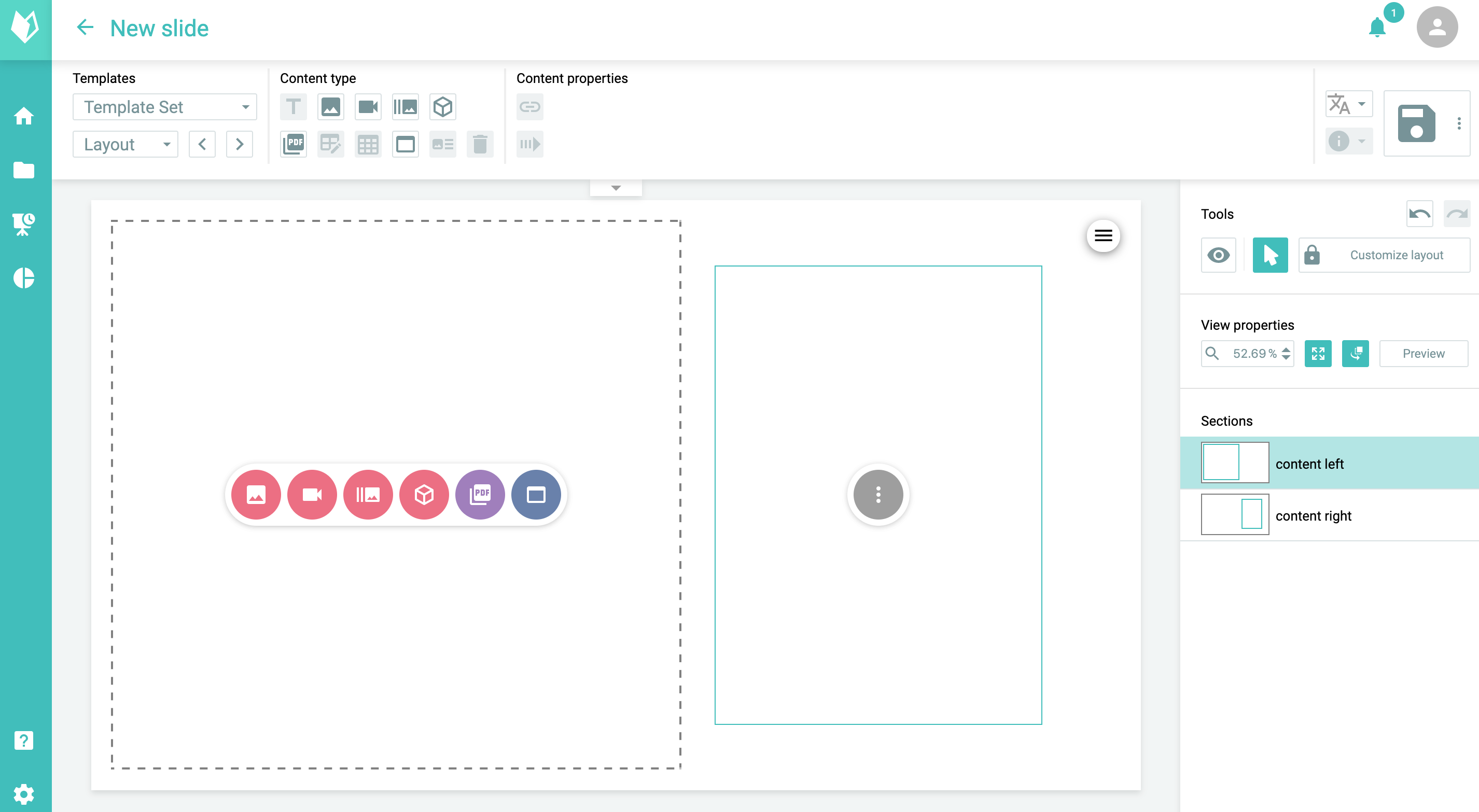Add iframe with blue circle button
The image size is (1479, 812).
point(536,495)
